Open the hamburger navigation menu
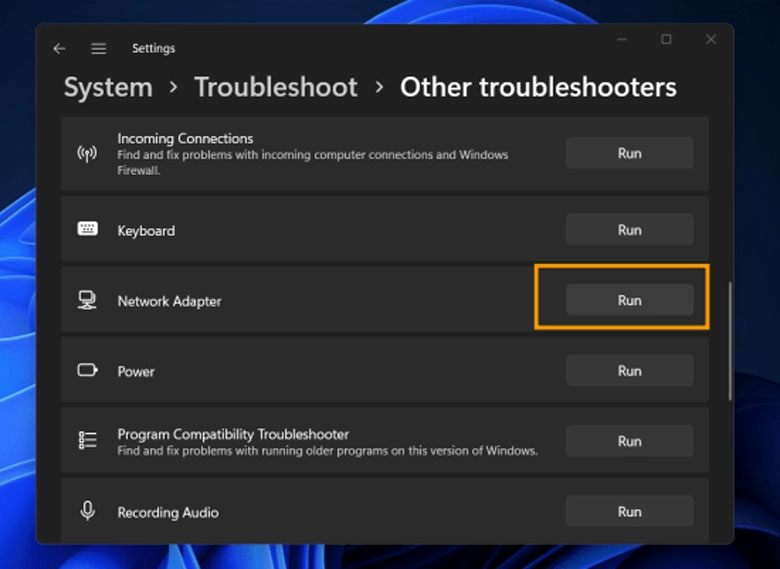780x569 pixels. (98, 48)
